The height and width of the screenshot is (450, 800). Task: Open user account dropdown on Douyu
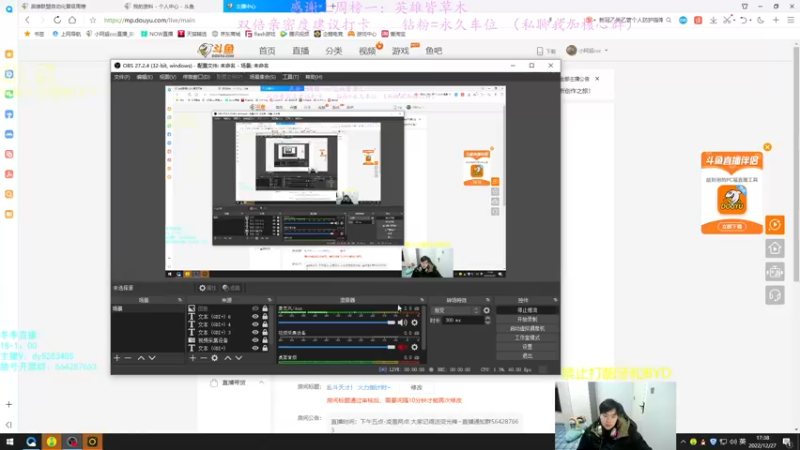coord(588,51)
